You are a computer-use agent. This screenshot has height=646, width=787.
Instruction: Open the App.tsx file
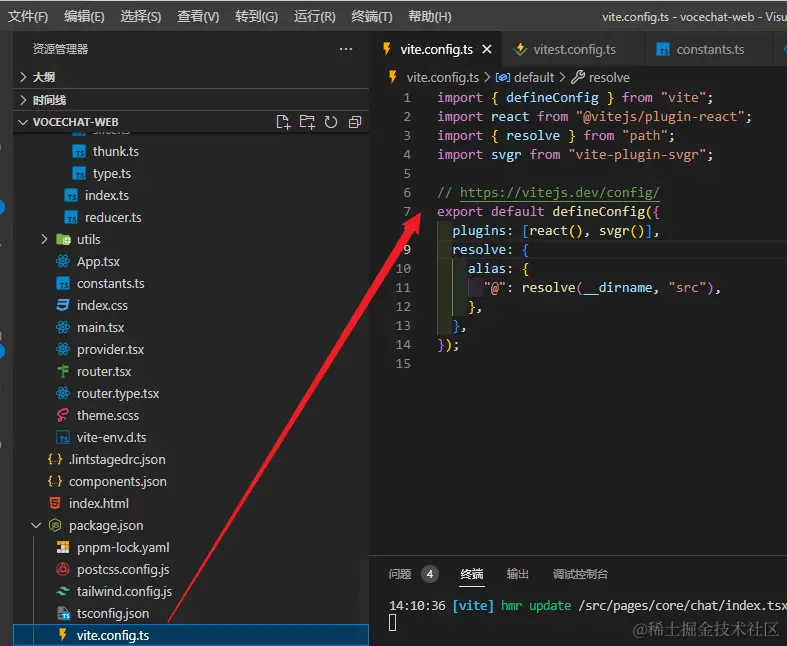coord(97,262)
